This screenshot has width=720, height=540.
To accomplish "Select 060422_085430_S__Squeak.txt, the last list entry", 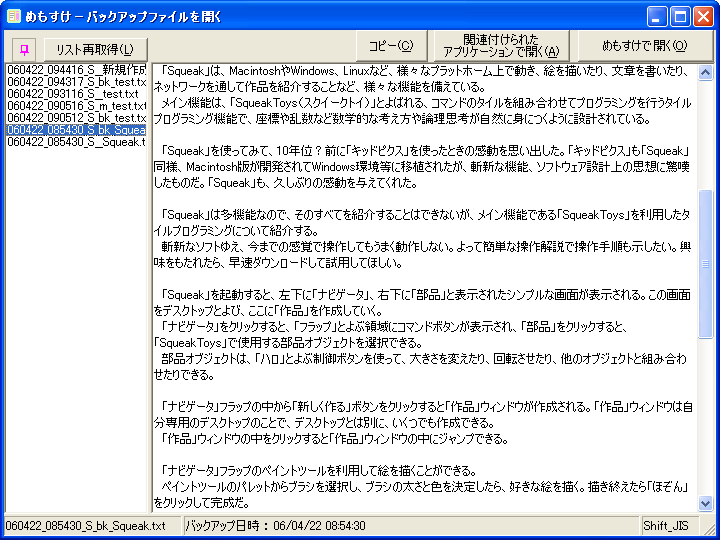I will click(x=76, y=142).
